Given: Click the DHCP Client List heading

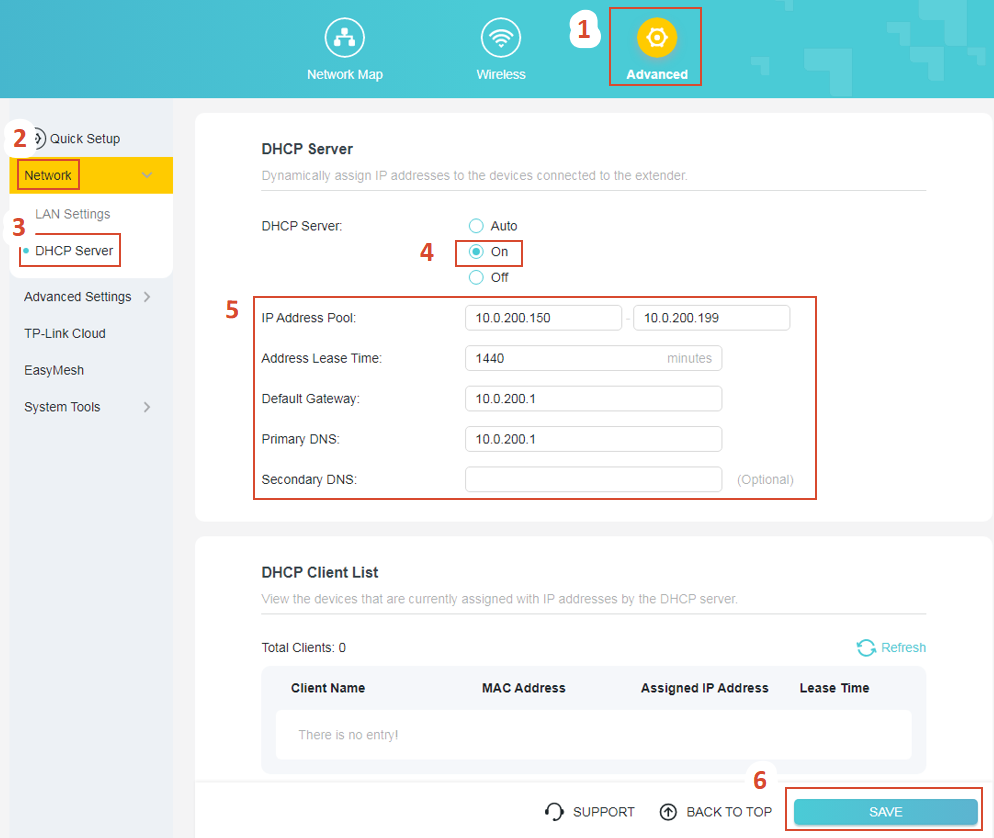Looking at the screenshot, I should click(320, 572).
